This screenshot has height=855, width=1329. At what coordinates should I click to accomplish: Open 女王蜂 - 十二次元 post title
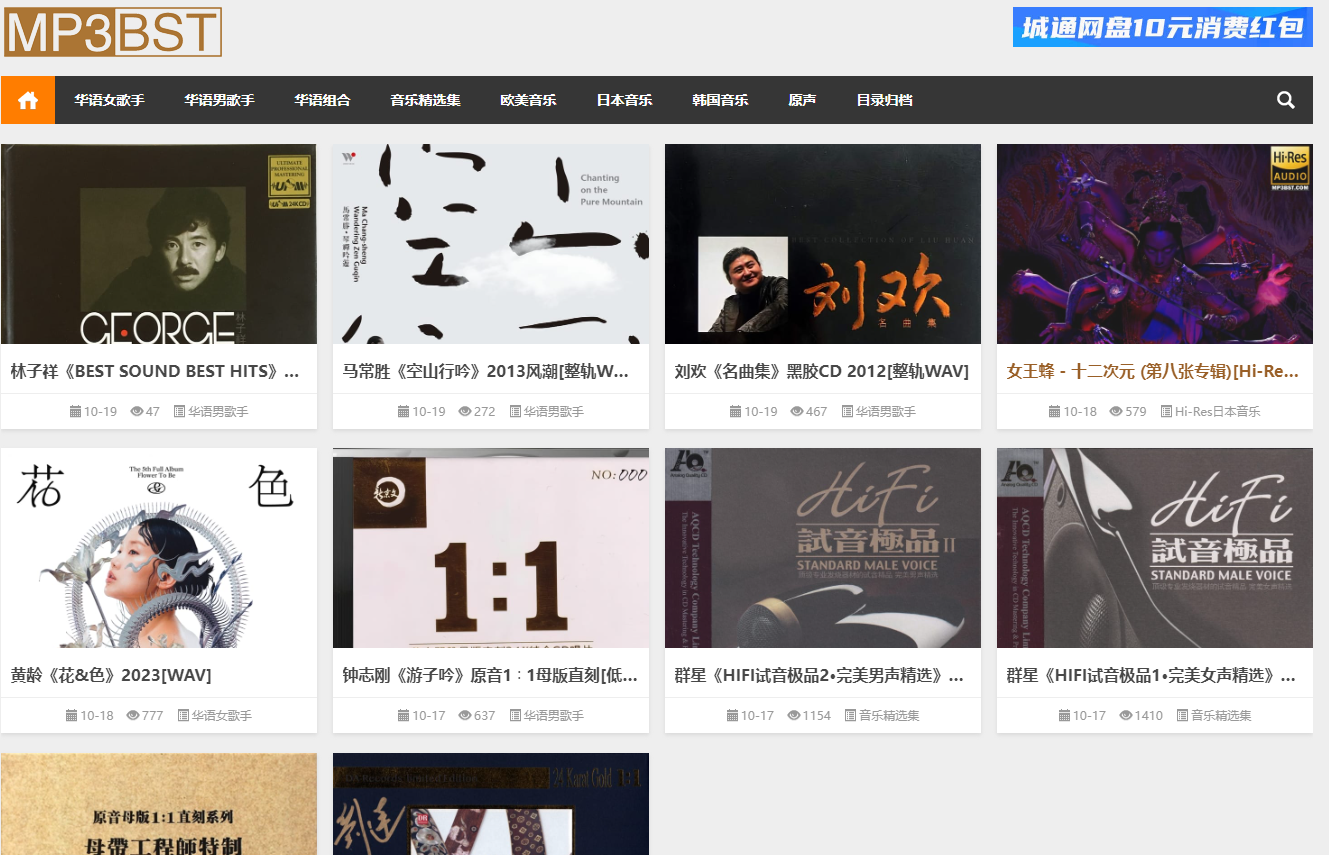[1152, 371]
